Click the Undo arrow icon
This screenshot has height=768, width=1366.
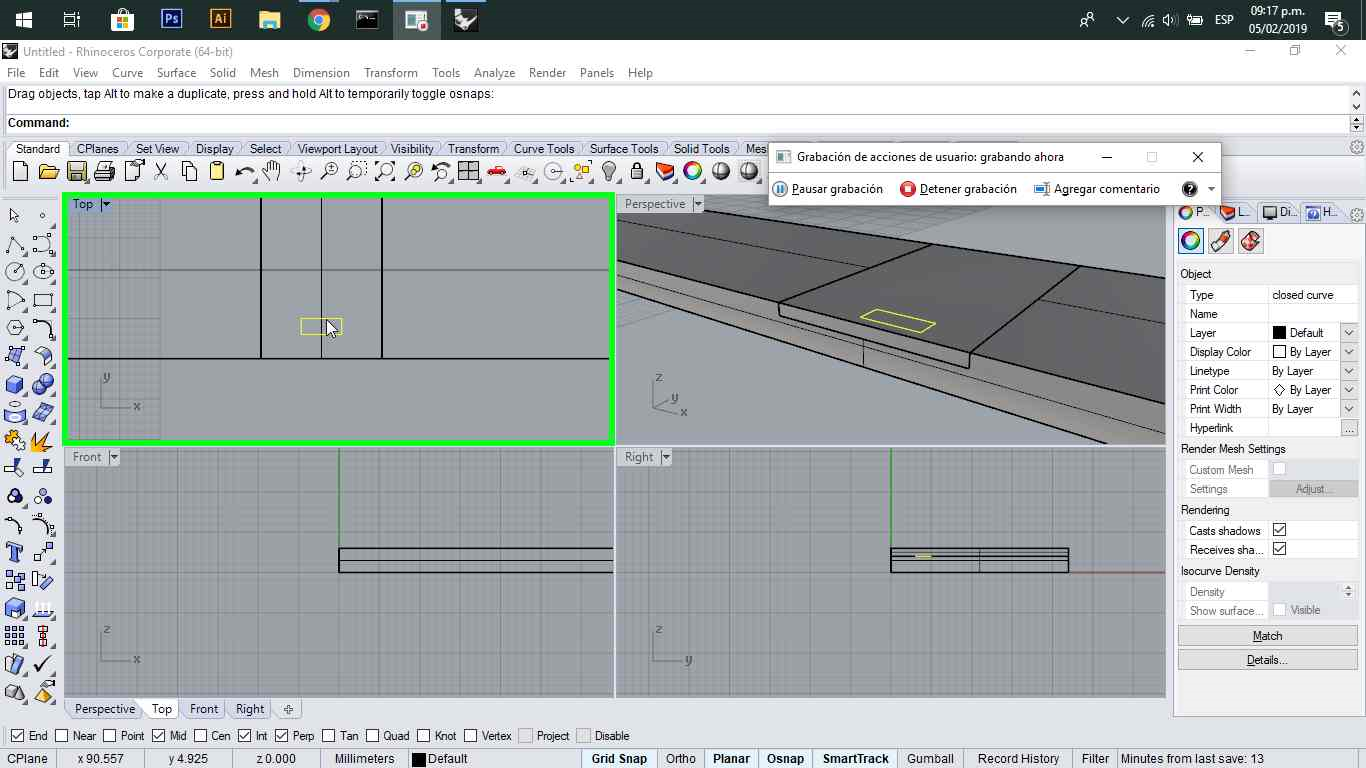tap(243, 172)
